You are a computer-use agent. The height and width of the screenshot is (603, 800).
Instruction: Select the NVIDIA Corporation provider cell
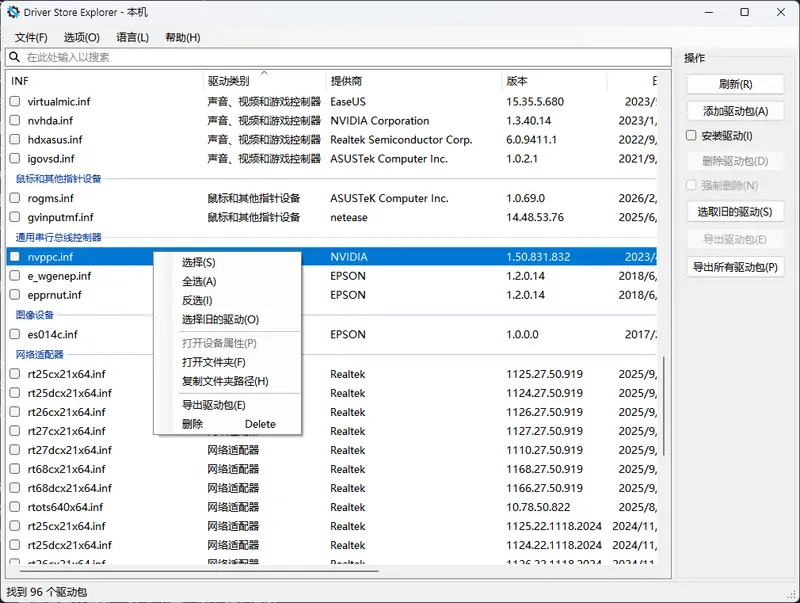click(380, 120)
